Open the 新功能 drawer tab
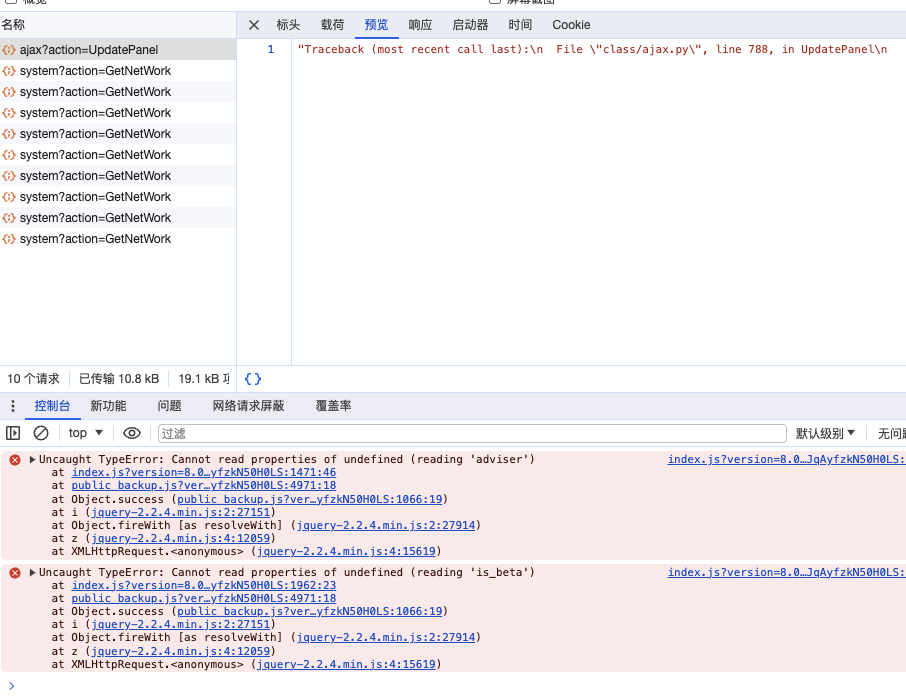Viewport: 906px width, 699px height. [108, 406]
